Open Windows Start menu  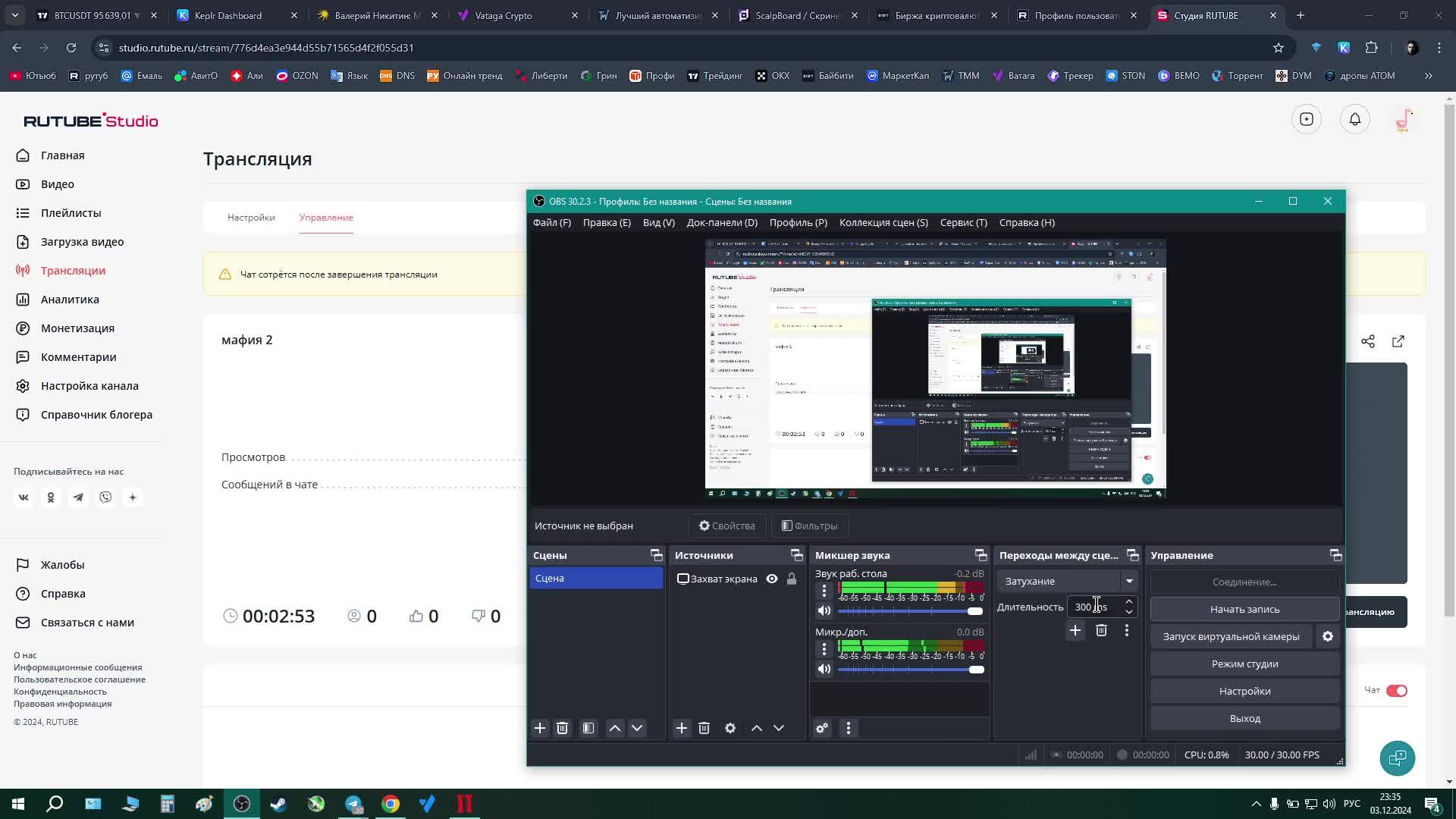(18, 804)
